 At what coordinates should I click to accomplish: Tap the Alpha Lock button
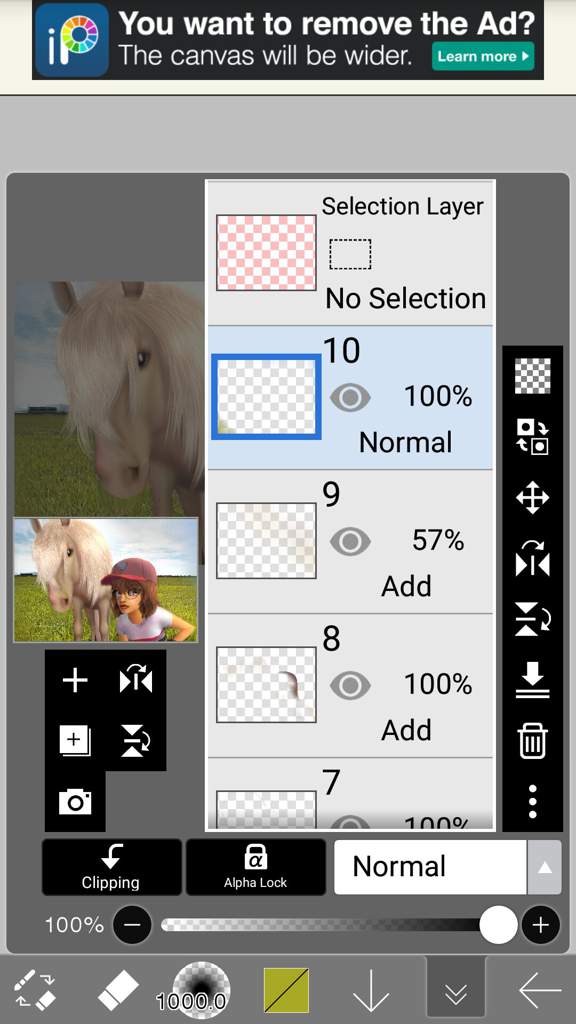pyautogui.click(x=255, y=867)
